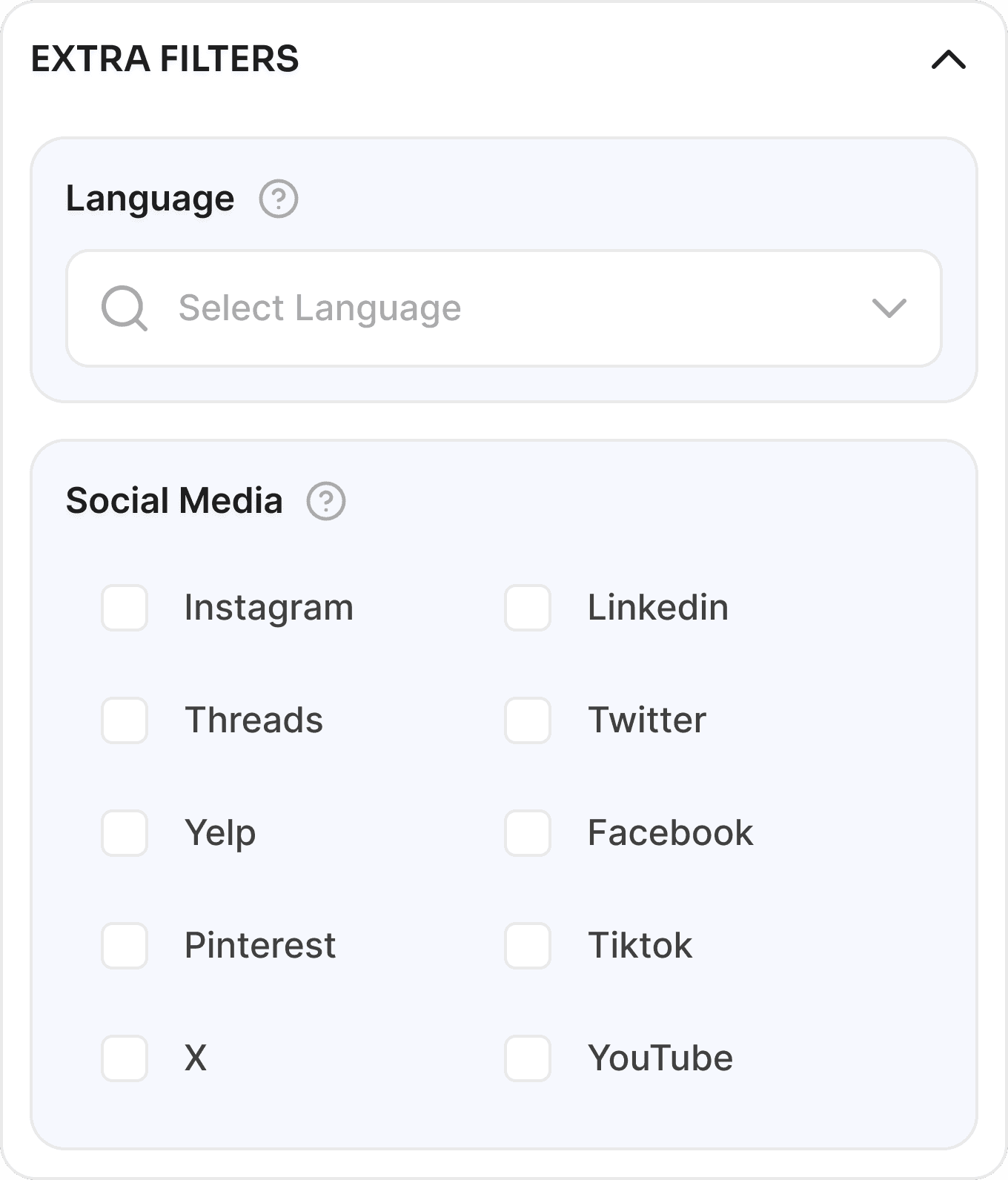
Task: Click the Facebook label text
Action: pyautogui.click(x=670, y=833)
